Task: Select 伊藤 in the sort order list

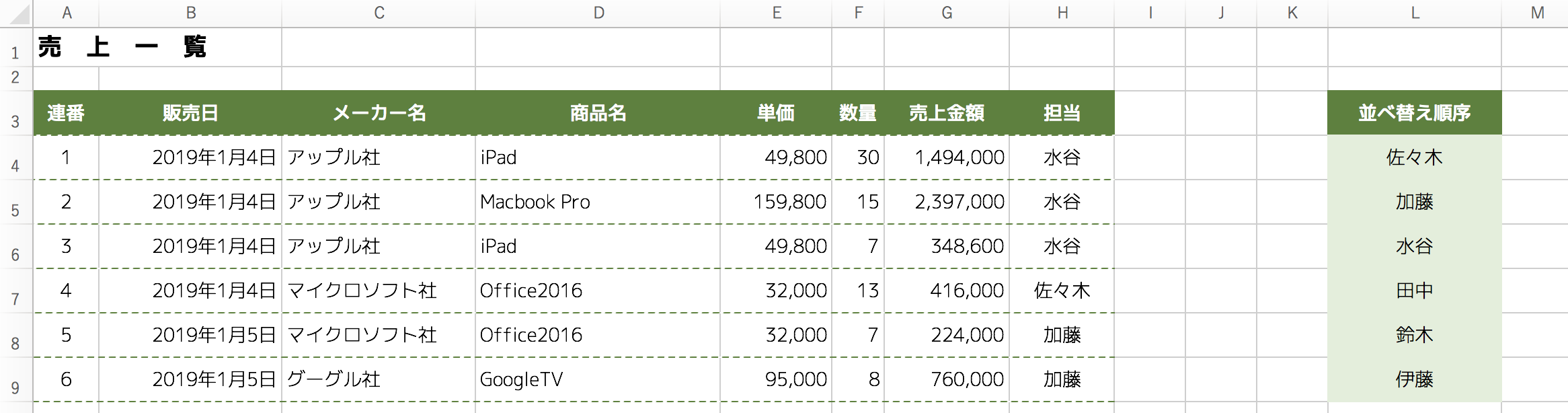Action: coord(1415,379)
